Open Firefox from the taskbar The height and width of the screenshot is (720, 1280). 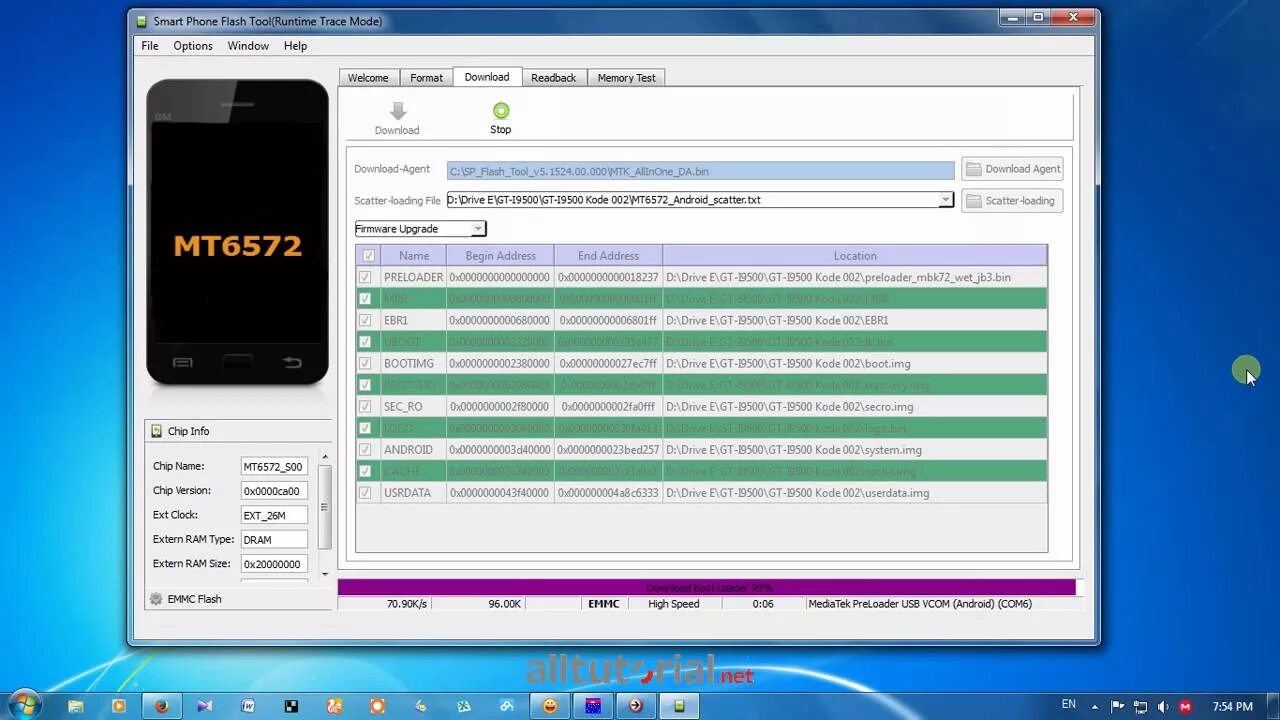[162, 706]
